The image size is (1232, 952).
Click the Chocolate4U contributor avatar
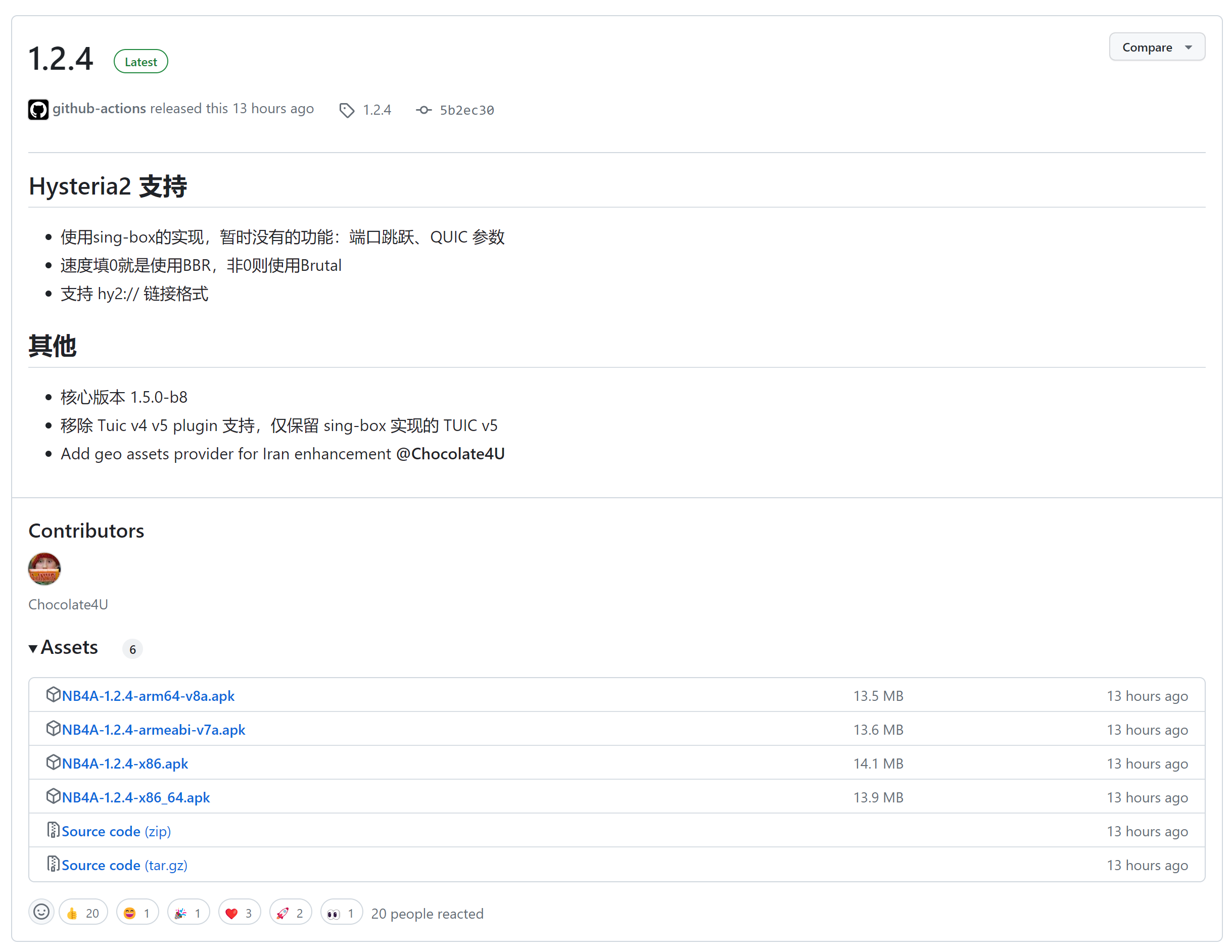[44, 568]
